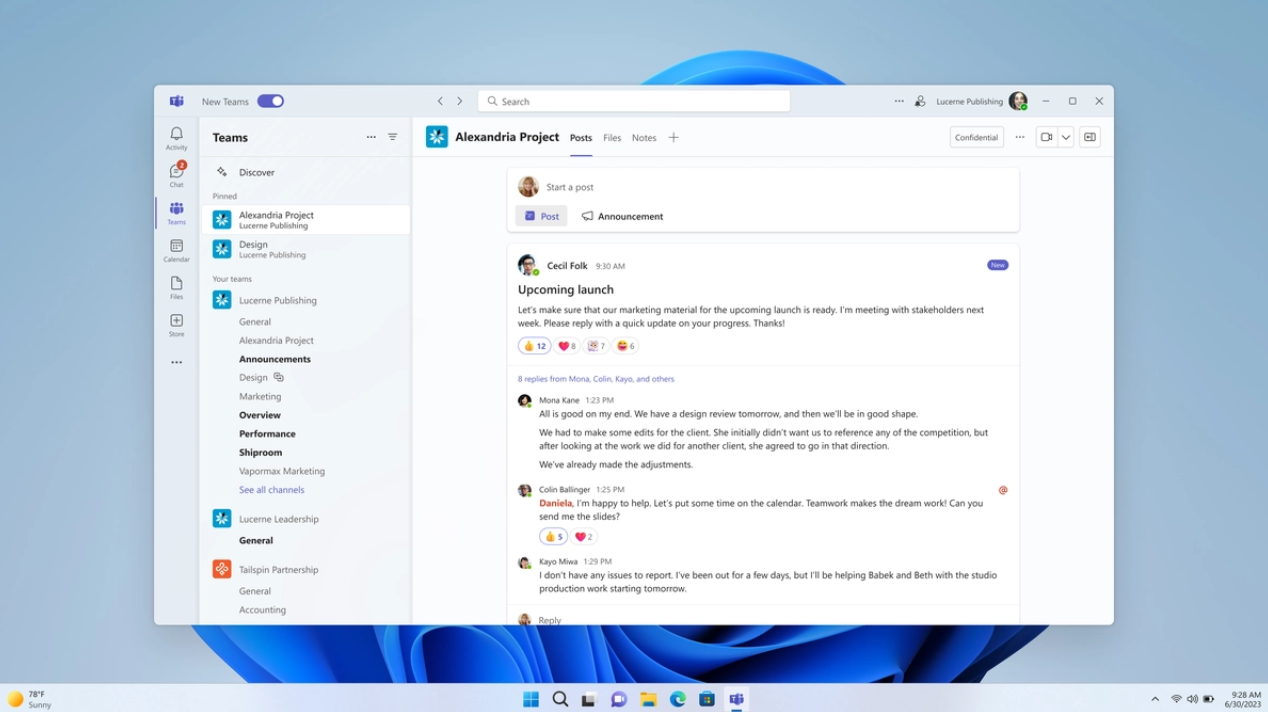Open the pinned Design channel
1268x712 pixels.
306,249
